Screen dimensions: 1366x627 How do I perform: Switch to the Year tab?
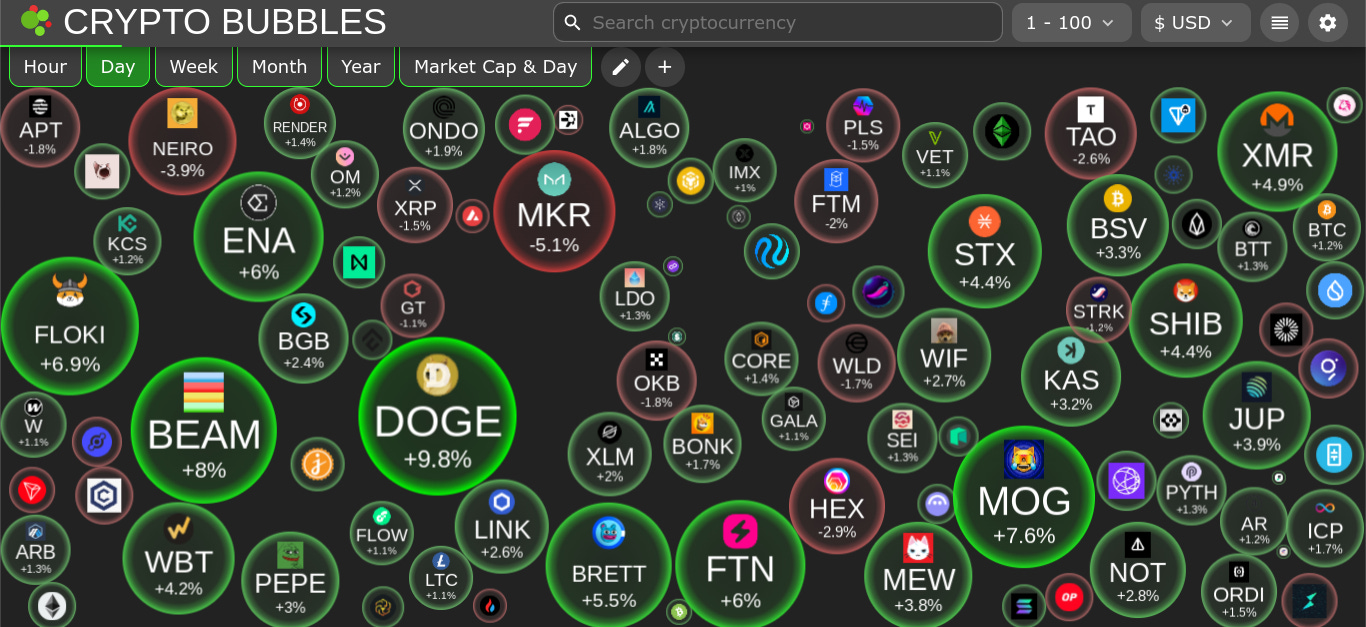pos(361,67)
